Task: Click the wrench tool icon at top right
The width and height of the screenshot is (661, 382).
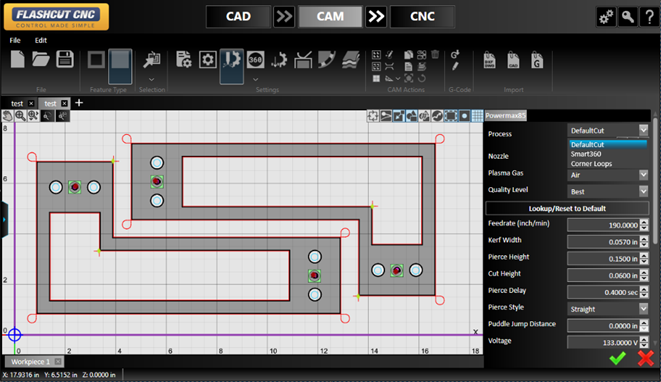Action: coord(628,17)
